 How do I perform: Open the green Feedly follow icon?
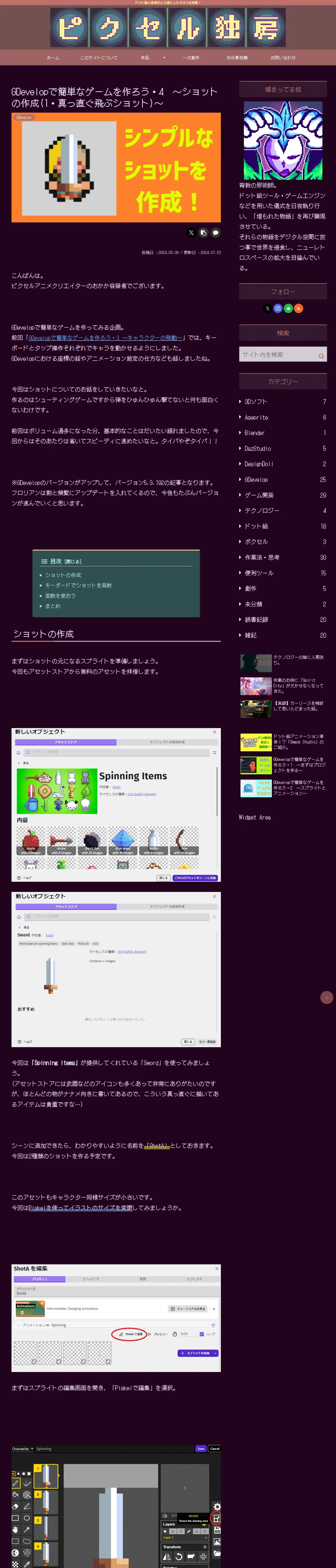288,309
